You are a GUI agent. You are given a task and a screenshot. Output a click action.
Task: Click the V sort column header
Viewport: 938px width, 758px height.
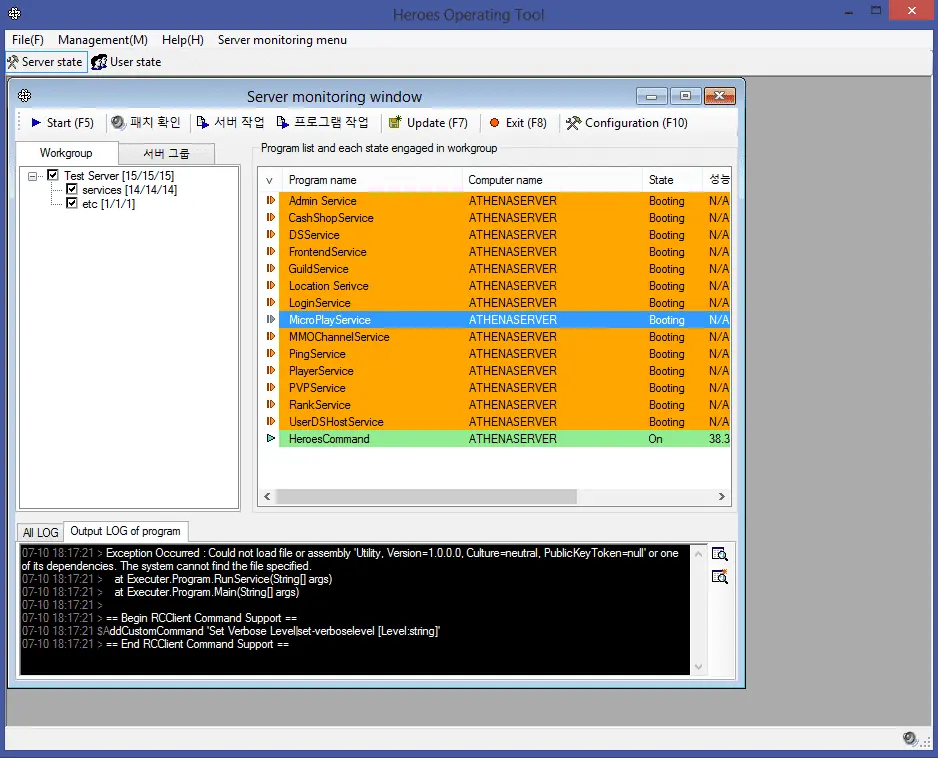[269, 180]
